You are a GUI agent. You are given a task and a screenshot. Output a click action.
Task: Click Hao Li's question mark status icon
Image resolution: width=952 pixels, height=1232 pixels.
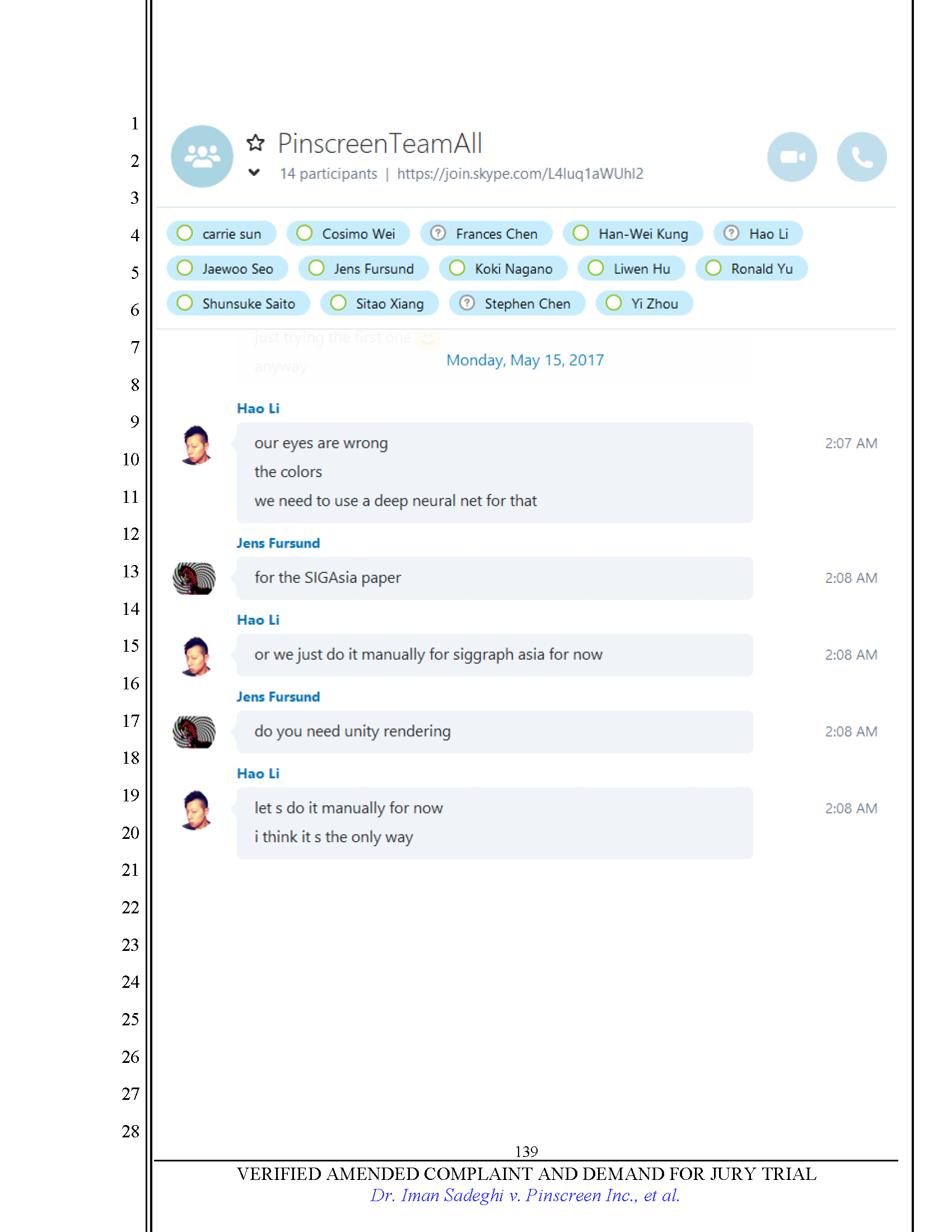731,233
